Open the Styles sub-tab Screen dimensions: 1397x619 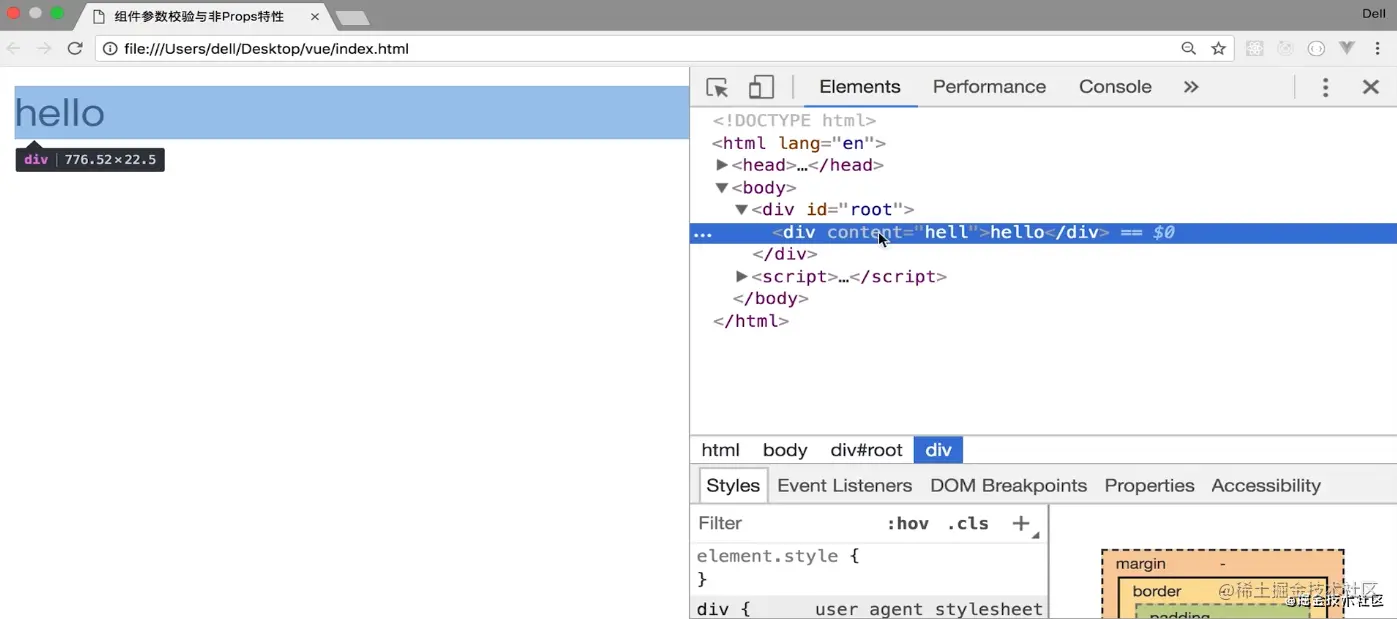[733, 485]
